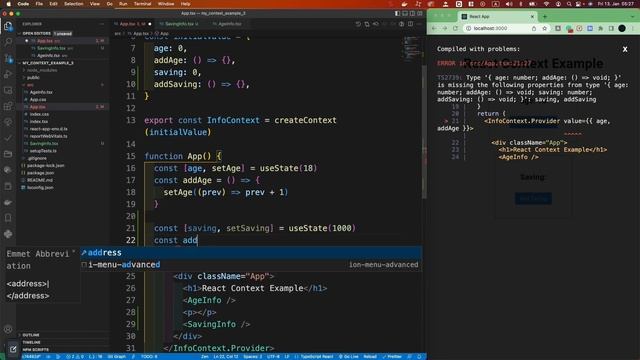This screenshot has height=360, width=640.
Task: Select SavingInfo.tsx under Open Editors
Action: coord(51,49)
